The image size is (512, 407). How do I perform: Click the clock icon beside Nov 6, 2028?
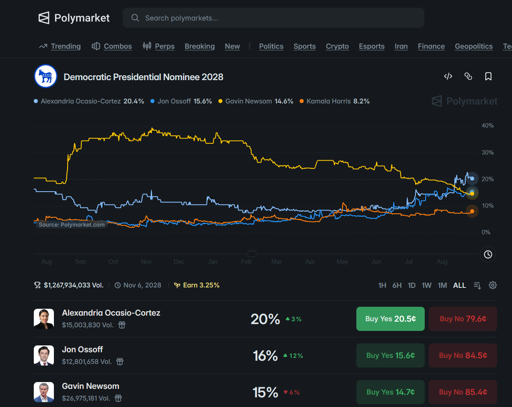tap(118, 285)
